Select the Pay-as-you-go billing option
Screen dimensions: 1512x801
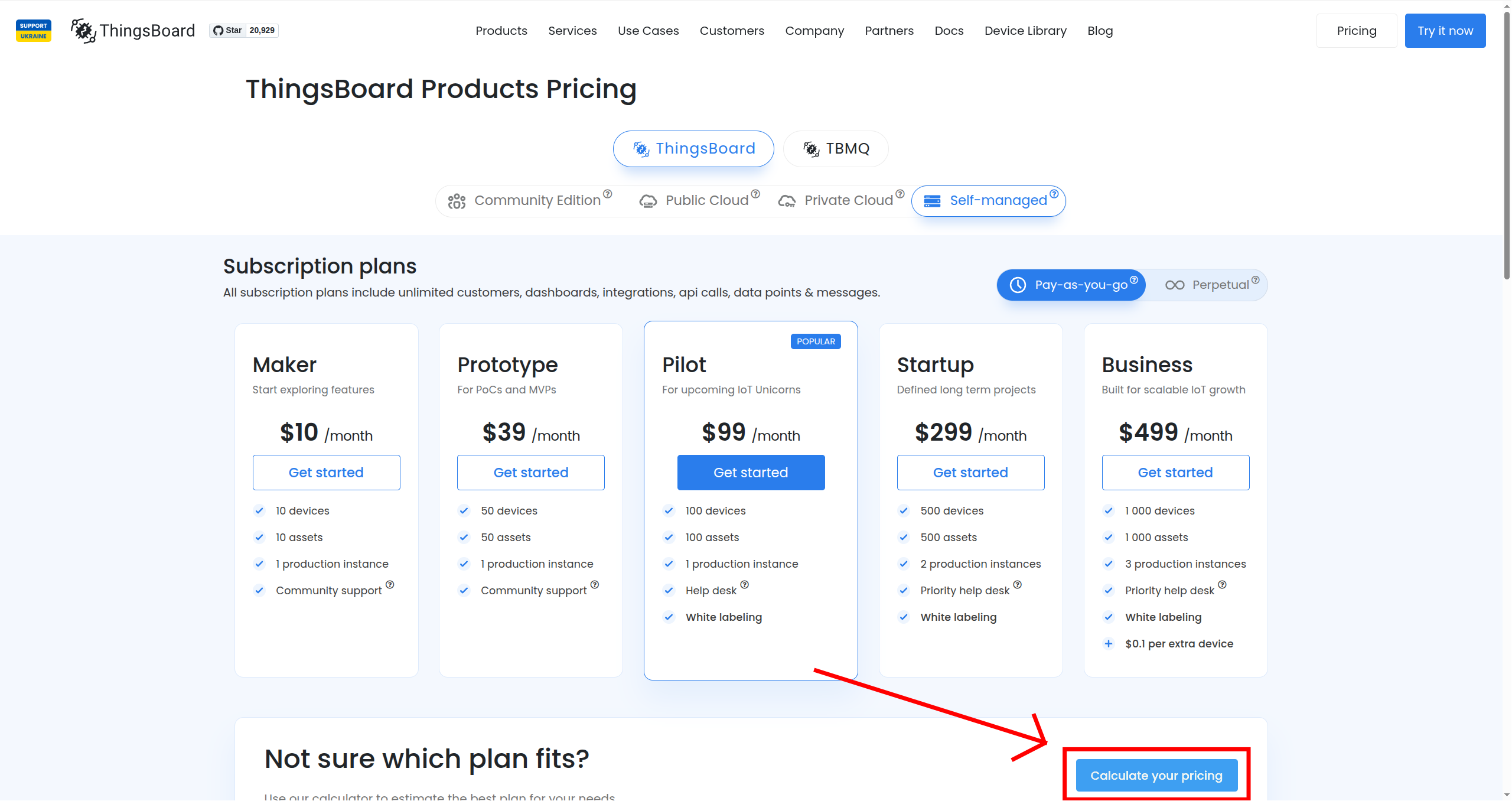pyautogui.click(x=1071, y=285)
